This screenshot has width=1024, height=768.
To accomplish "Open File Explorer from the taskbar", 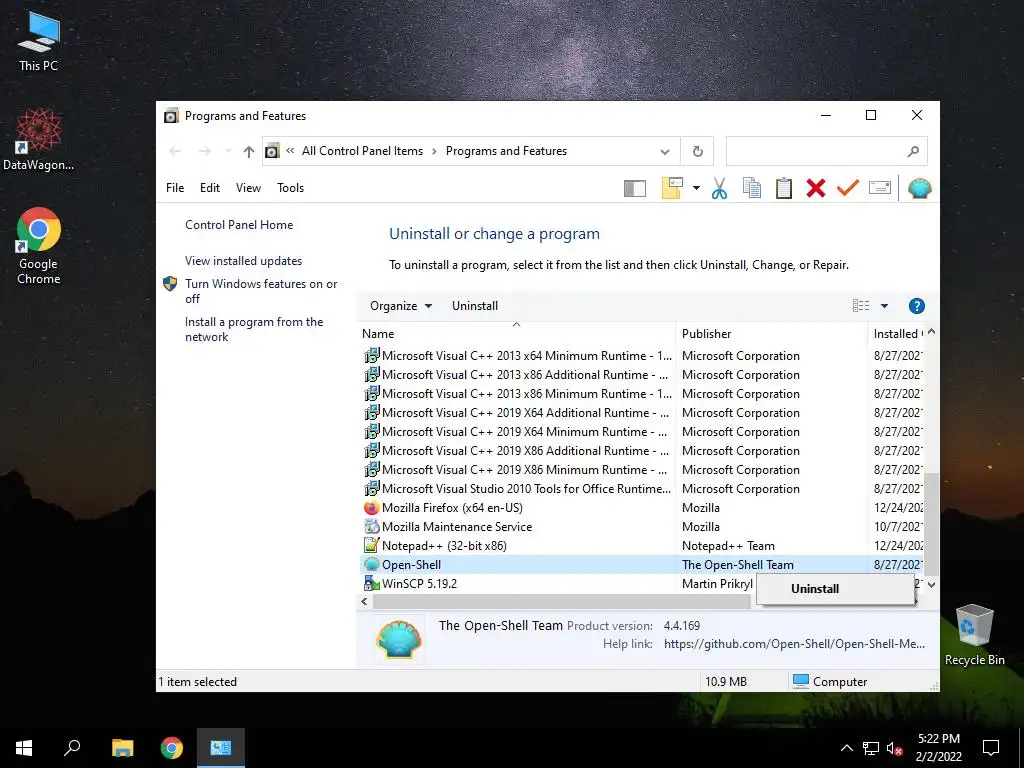I will (122, 748).
